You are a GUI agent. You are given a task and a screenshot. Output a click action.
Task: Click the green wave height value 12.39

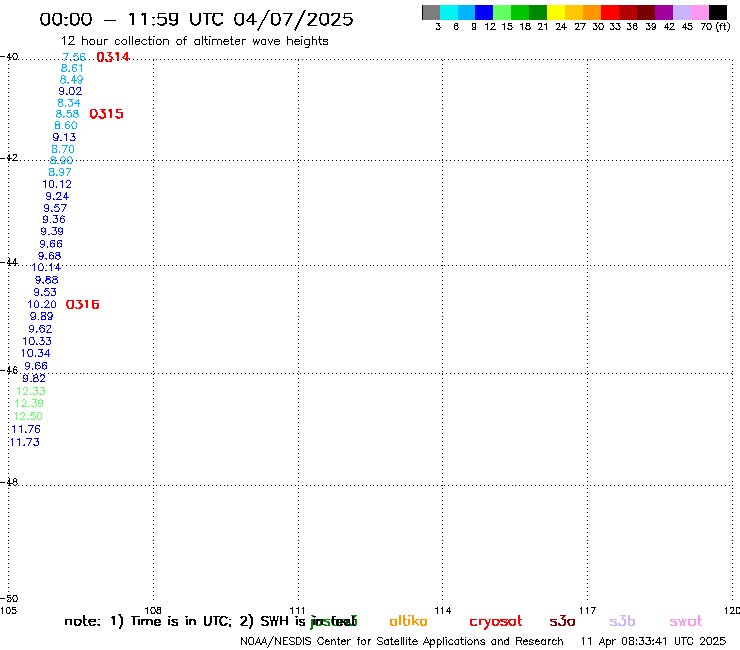tap(29, 403)
